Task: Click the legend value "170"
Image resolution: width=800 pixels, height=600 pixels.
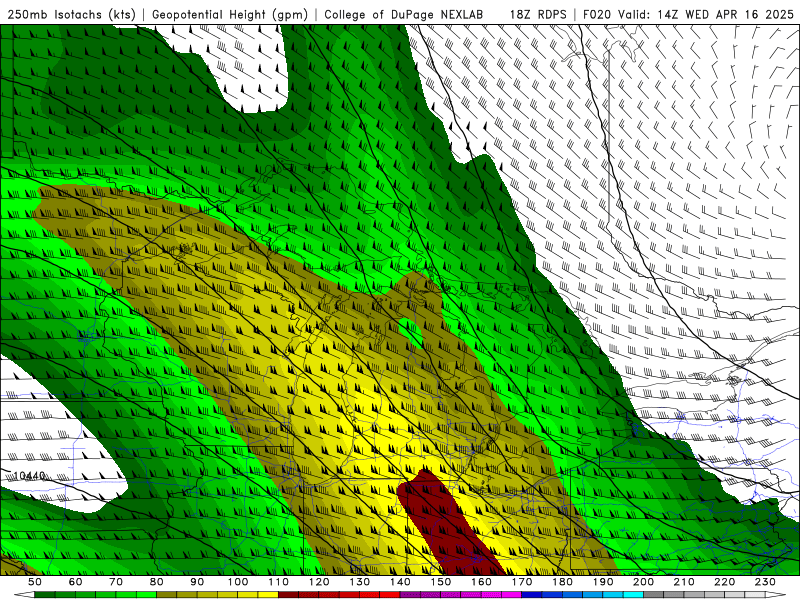Action: tap(522, 582)
